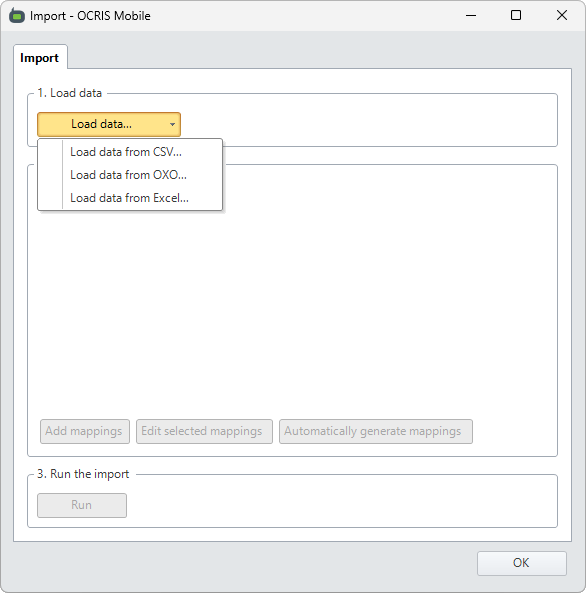This screenshot has width=586, height=593.
Task: Click the 'Import - OCRIS Mobile' window title
Action: (90, 16)
